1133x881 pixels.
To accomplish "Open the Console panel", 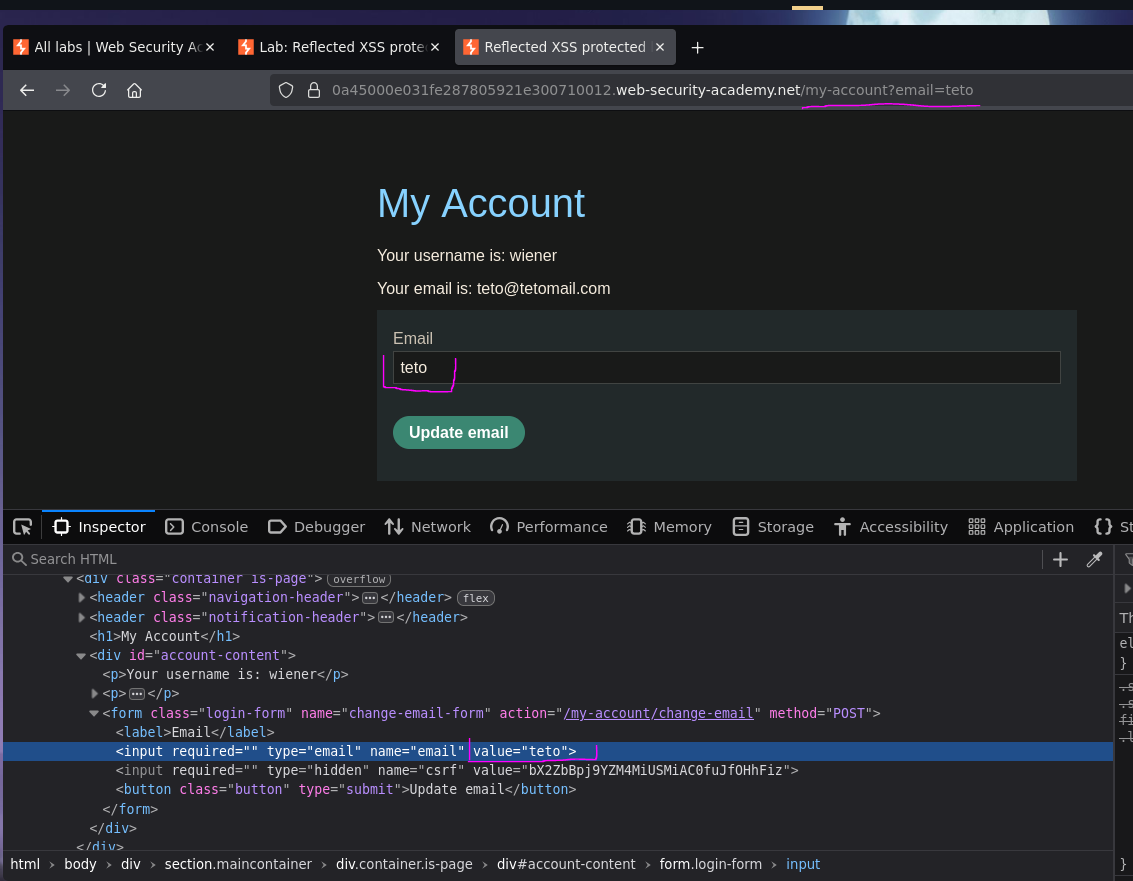I will pos(206,527).
